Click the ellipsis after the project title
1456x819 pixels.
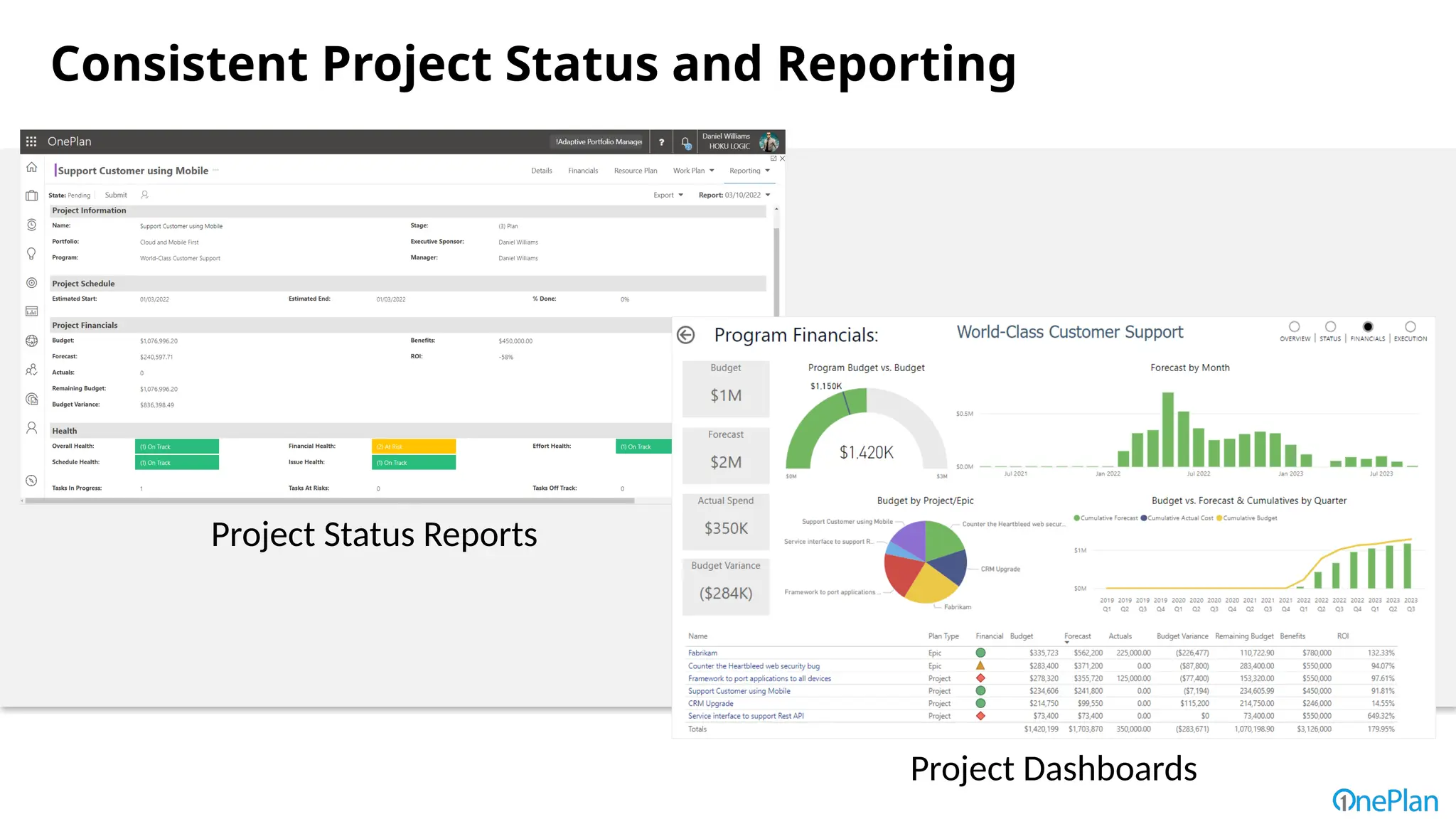coord(215,171)
